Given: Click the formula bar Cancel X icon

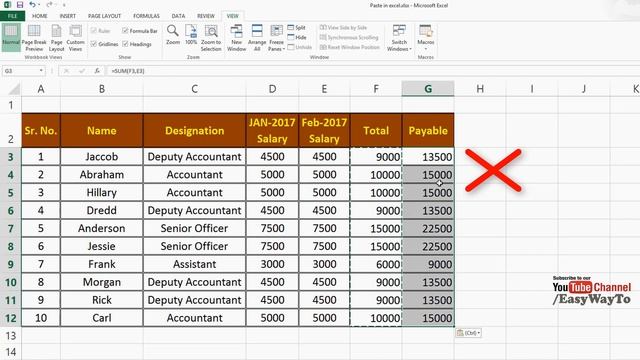Looking at the screenshot, I should click(x=66, y=71).
